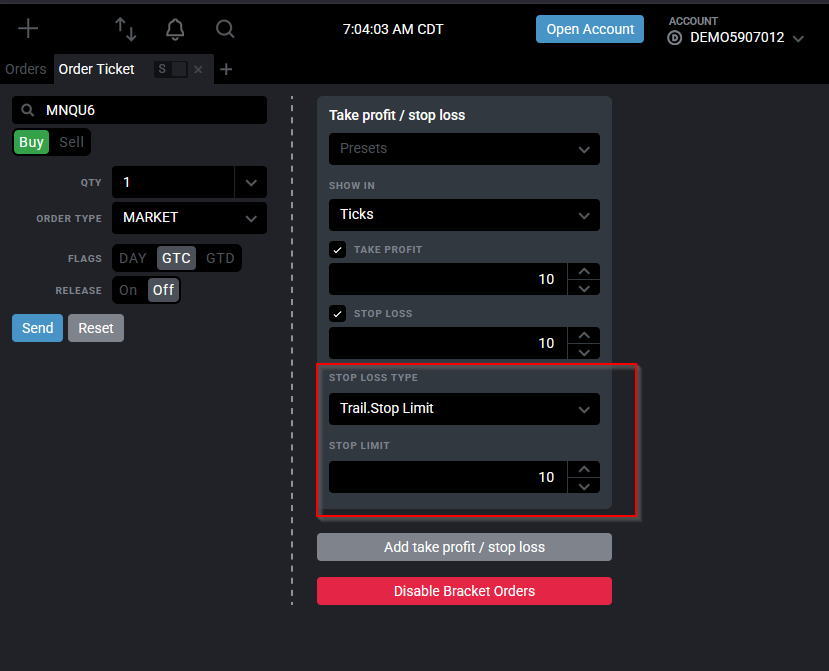The width and height of the screenshot is (829, 671).
Task: Click the QTY input showing 1
Action: tap(173, 182)
